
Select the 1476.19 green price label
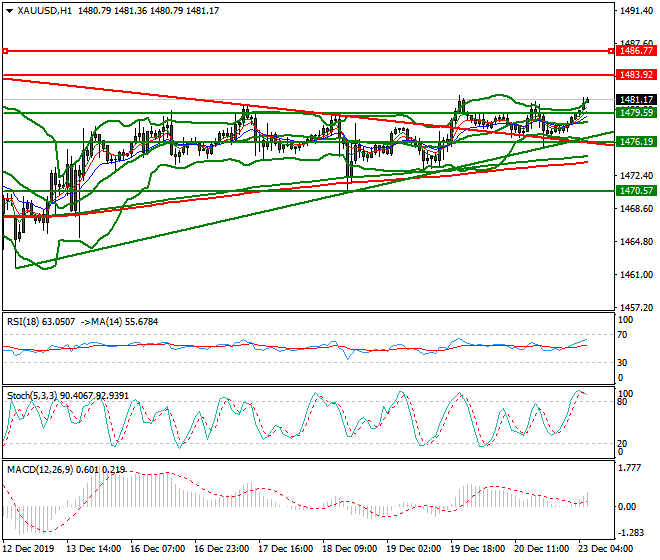[x=636, y=141]
